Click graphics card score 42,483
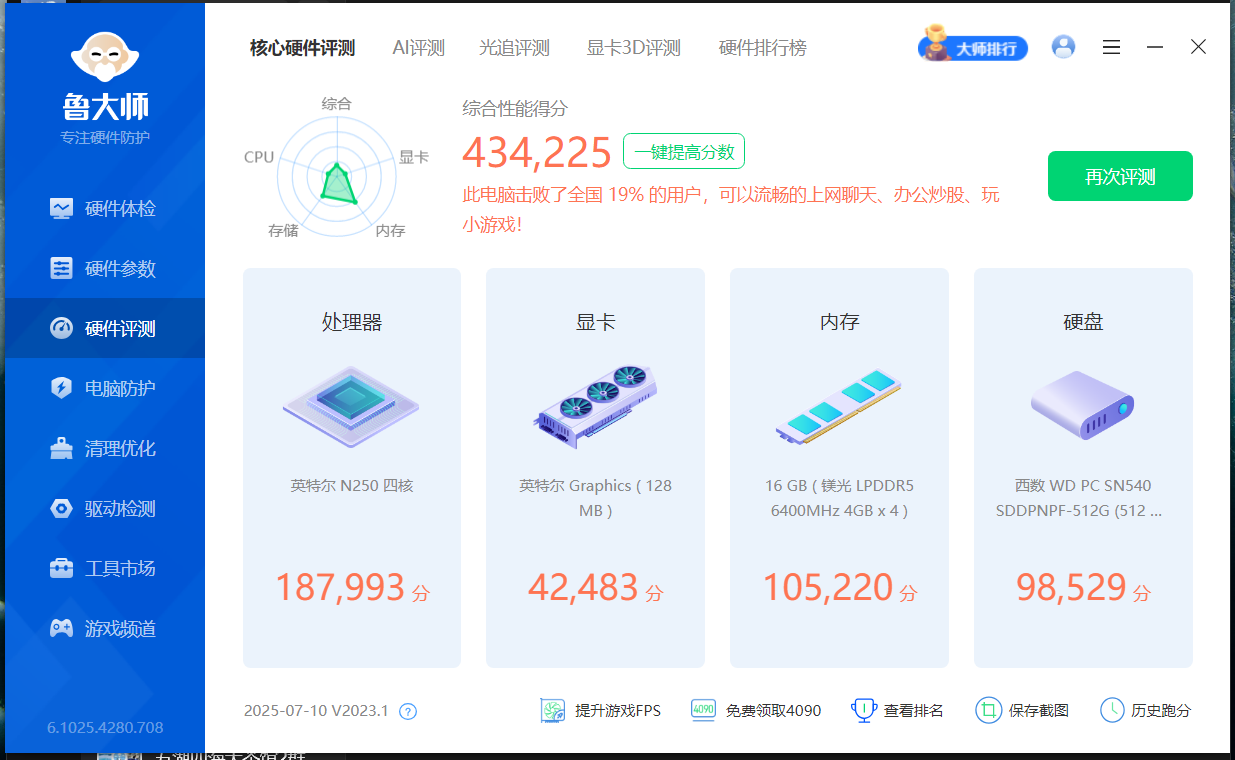 (x=583, y=587)
